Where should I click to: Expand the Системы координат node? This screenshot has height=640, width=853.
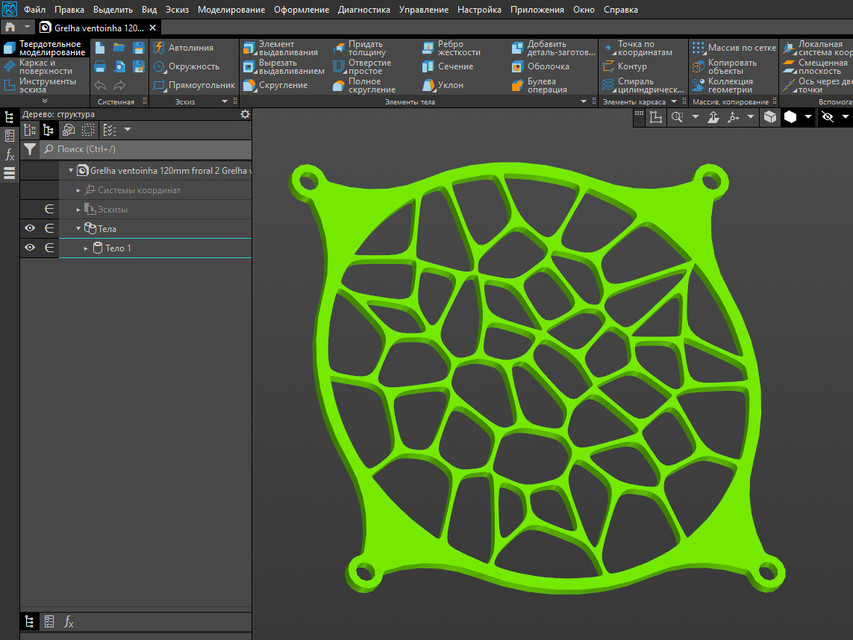pos(77,189)
